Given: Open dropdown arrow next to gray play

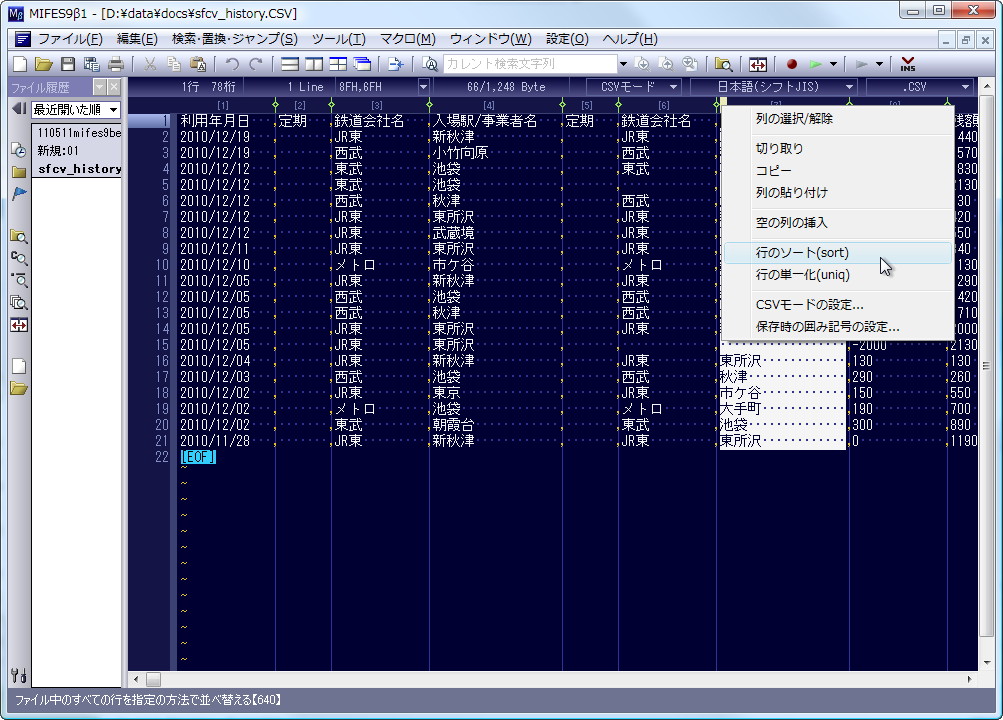Looking at the screenshot, I should click(879, 64).
